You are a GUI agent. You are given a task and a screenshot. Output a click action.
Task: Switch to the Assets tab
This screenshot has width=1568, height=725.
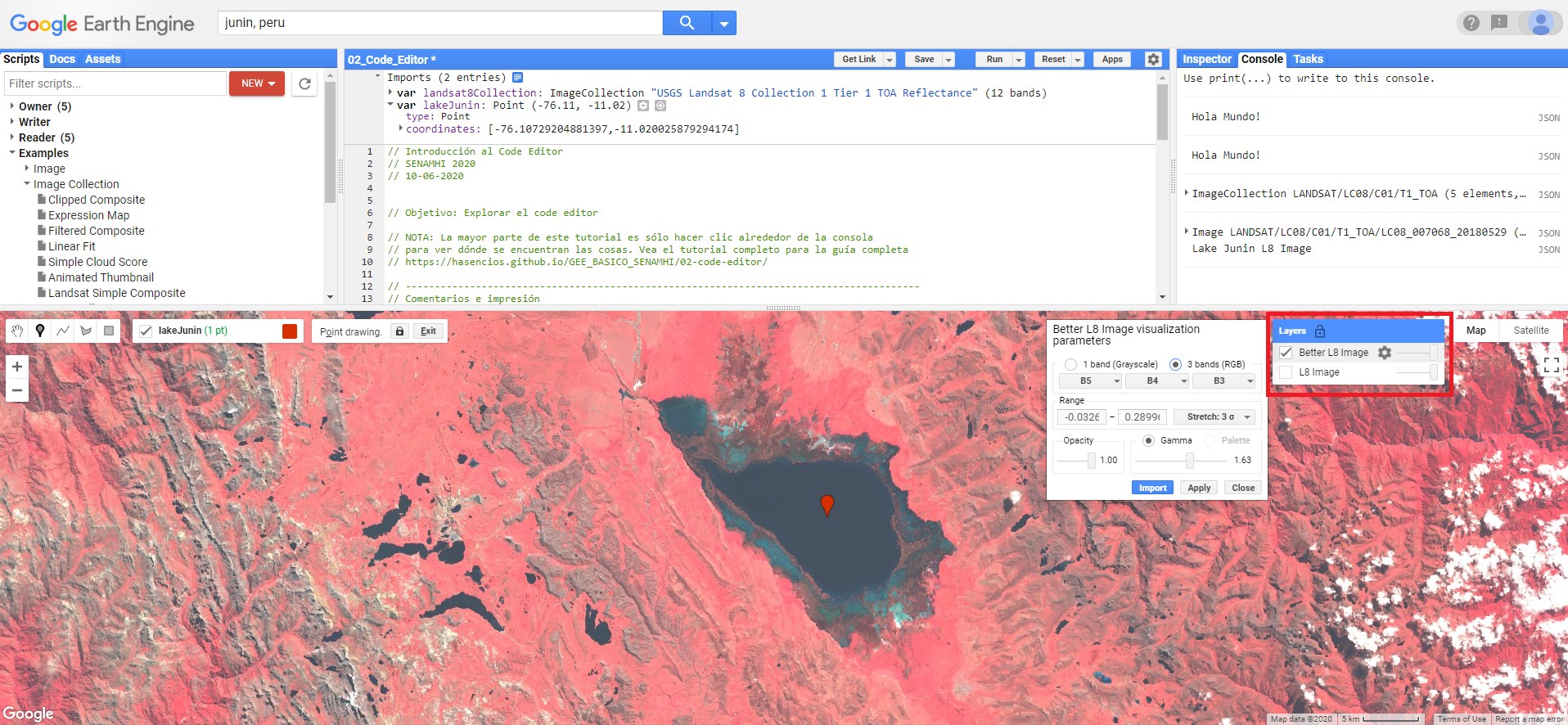point(103,59)
